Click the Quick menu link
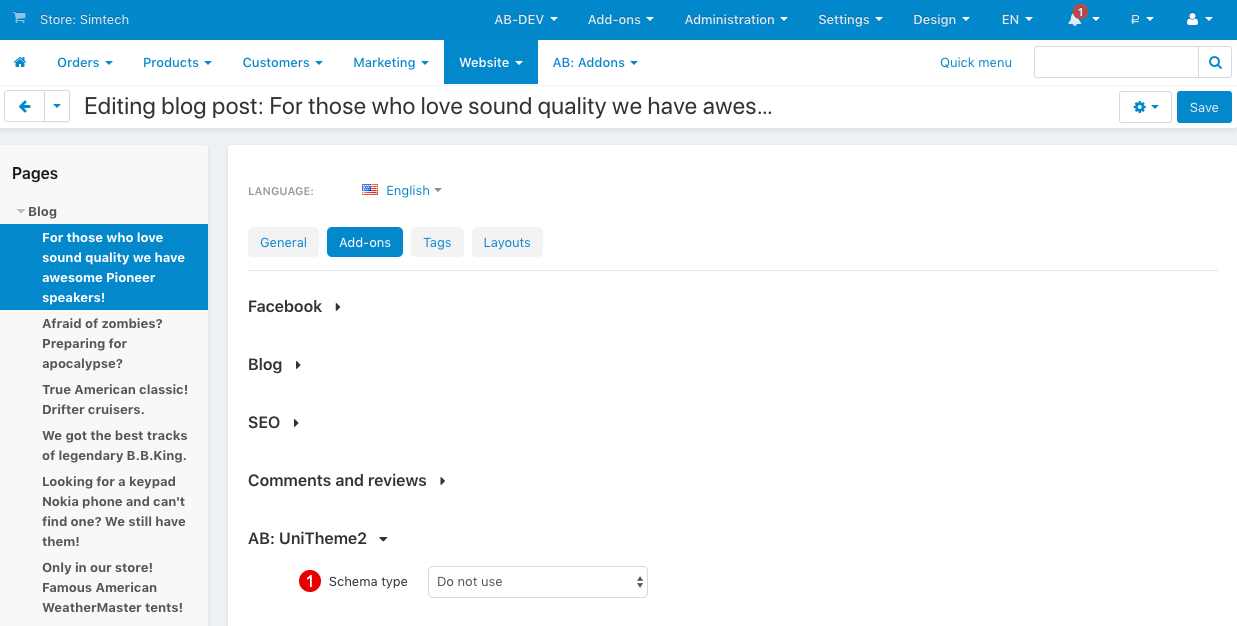 click(x=976, y=62)
